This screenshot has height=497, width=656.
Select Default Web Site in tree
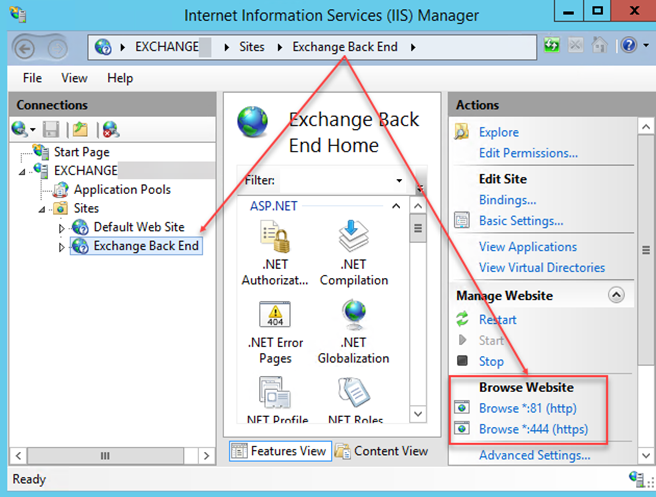[139, 227]
